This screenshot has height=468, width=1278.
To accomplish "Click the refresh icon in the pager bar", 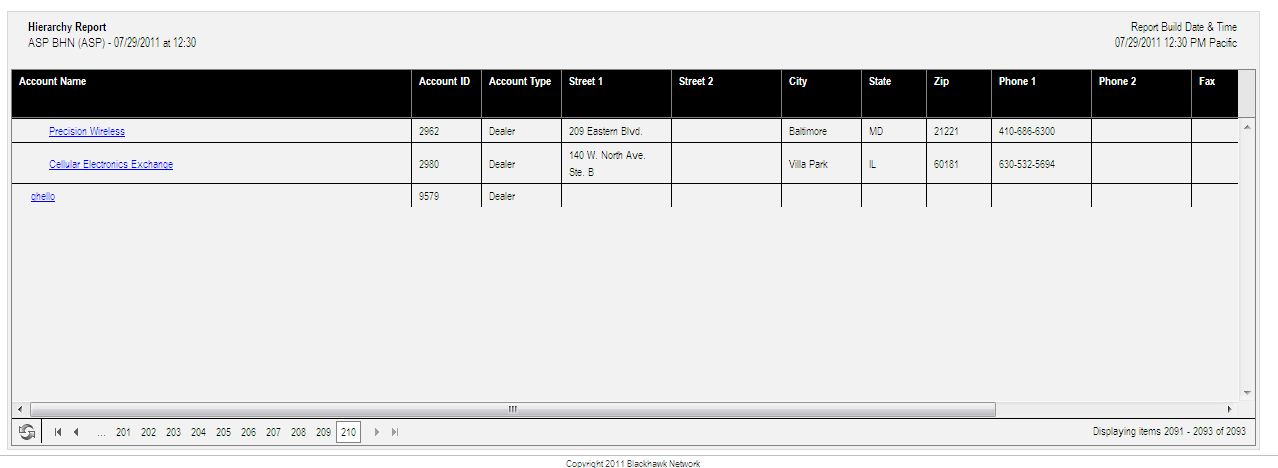I will click(x=27, y=432).
